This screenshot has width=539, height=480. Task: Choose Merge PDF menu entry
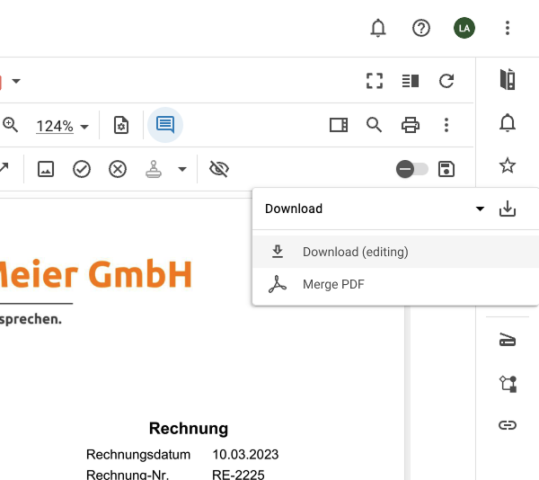pos(396,284)
